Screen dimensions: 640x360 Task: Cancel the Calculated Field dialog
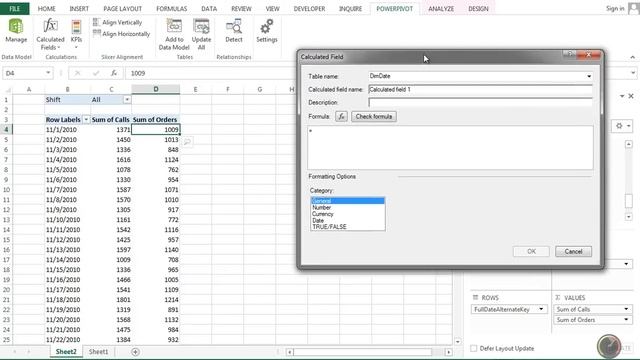(x=573, y=251)
